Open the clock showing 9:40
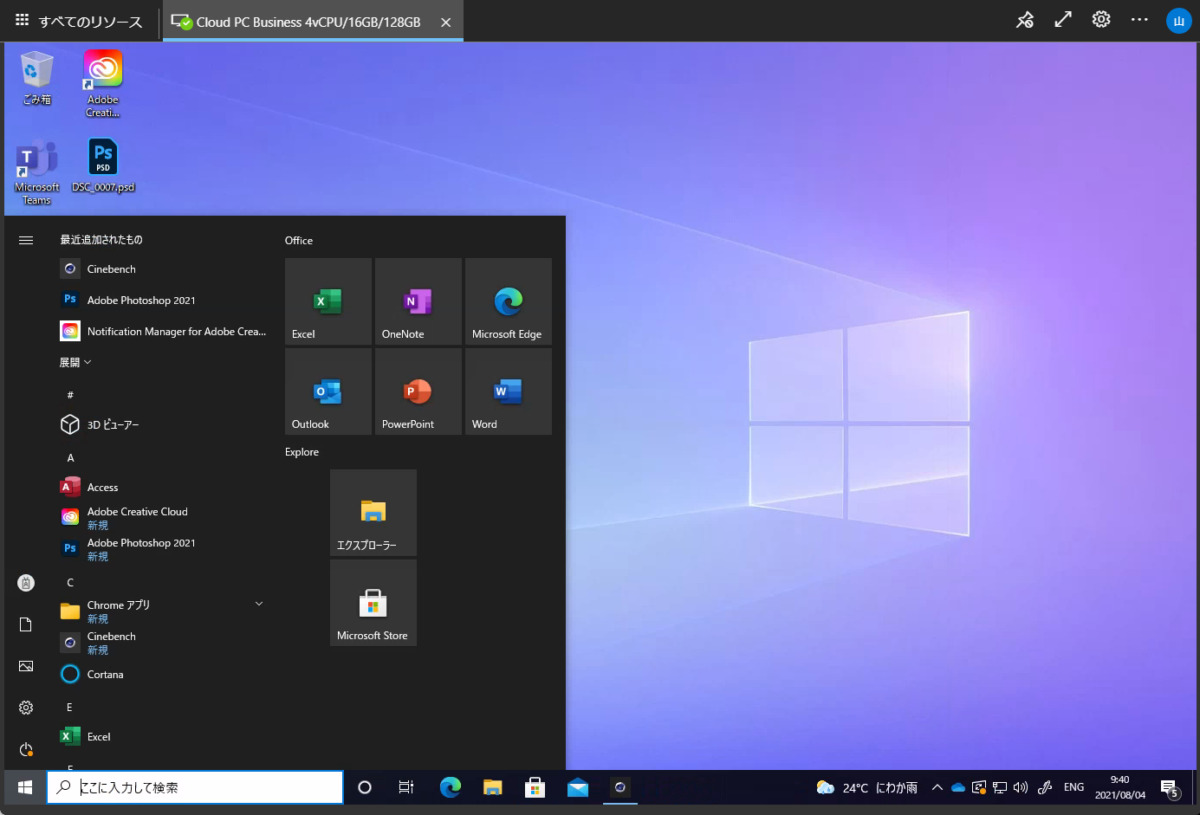 (x=1119, y=787)
